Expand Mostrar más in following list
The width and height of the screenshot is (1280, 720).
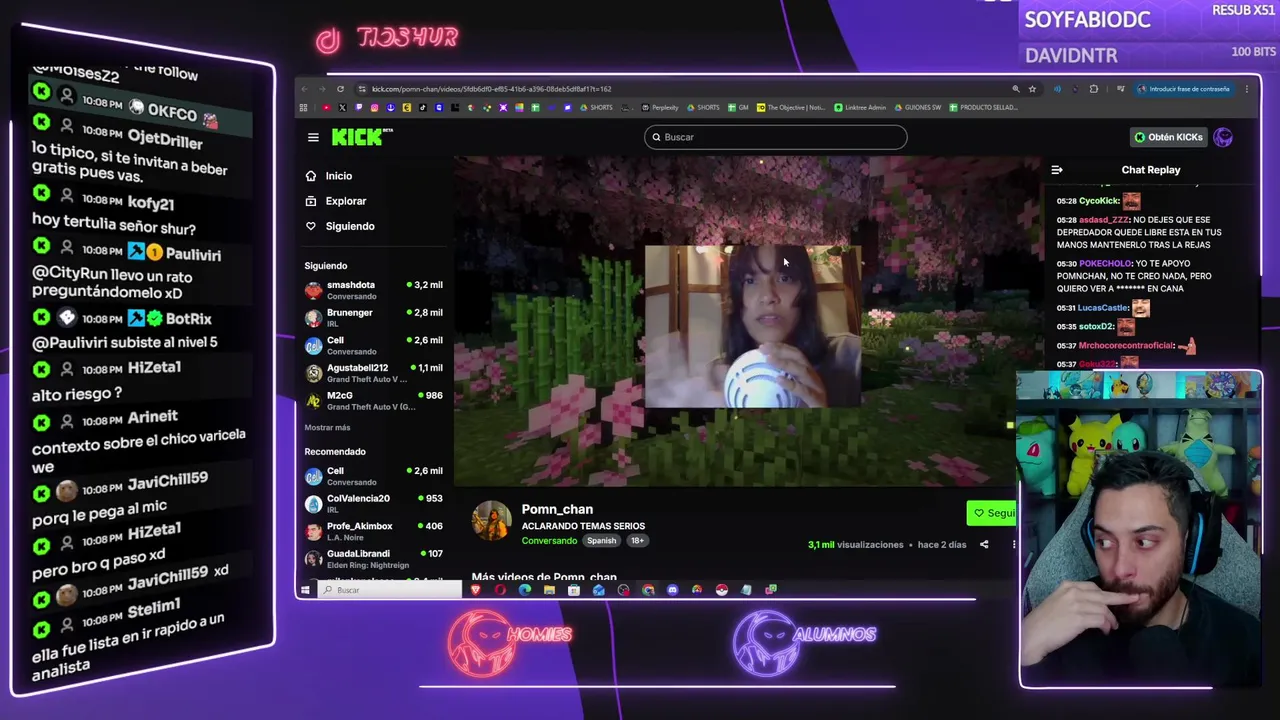pyautogui.click(x=327, y=427)
